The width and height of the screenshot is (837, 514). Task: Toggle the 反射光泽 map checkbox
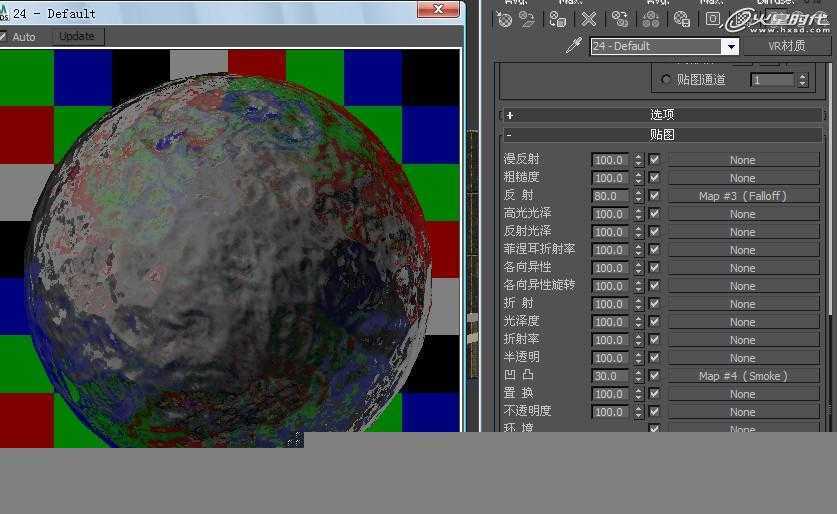tap(654, 232)
